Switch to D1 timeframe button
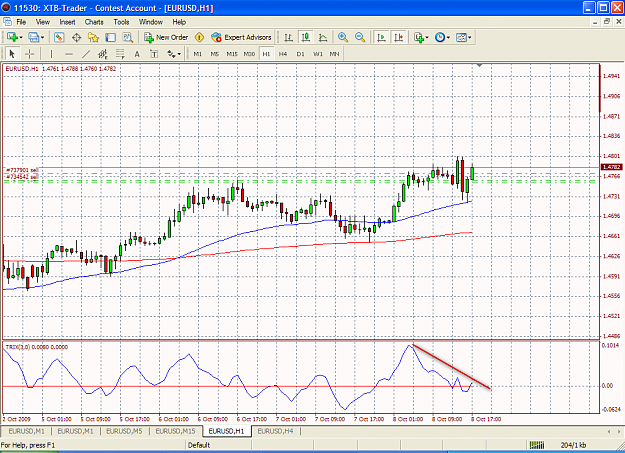 (x=301, y=54)
